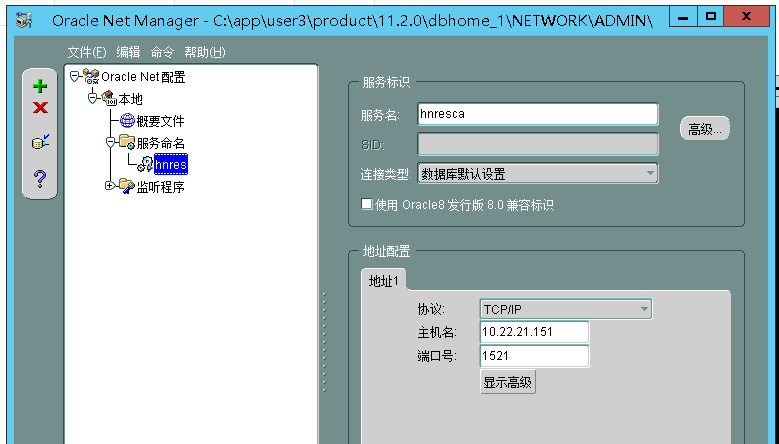
Task: Click the 端口号 input field
Action: (x=535, y=356)
